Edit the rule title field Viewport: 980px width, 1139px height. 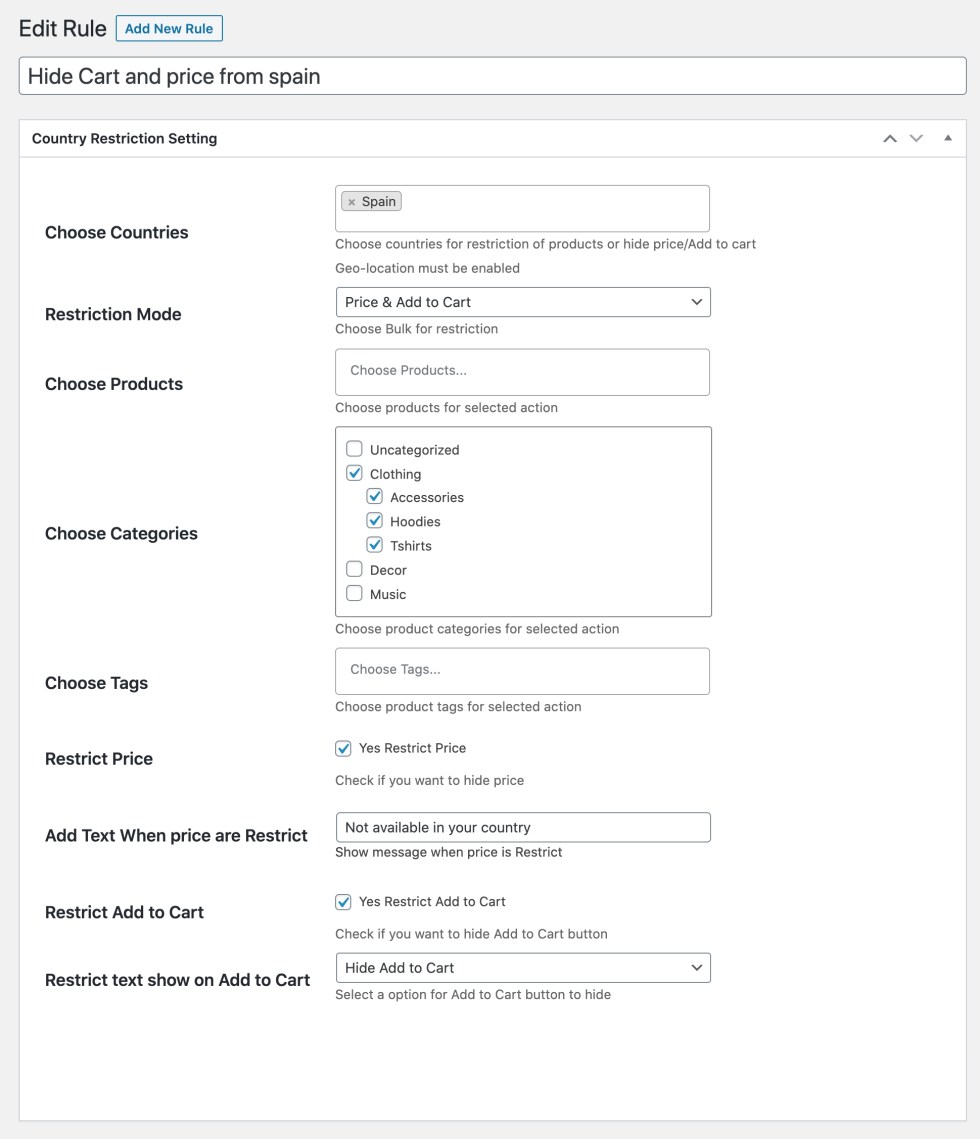(x=492, y=76)
